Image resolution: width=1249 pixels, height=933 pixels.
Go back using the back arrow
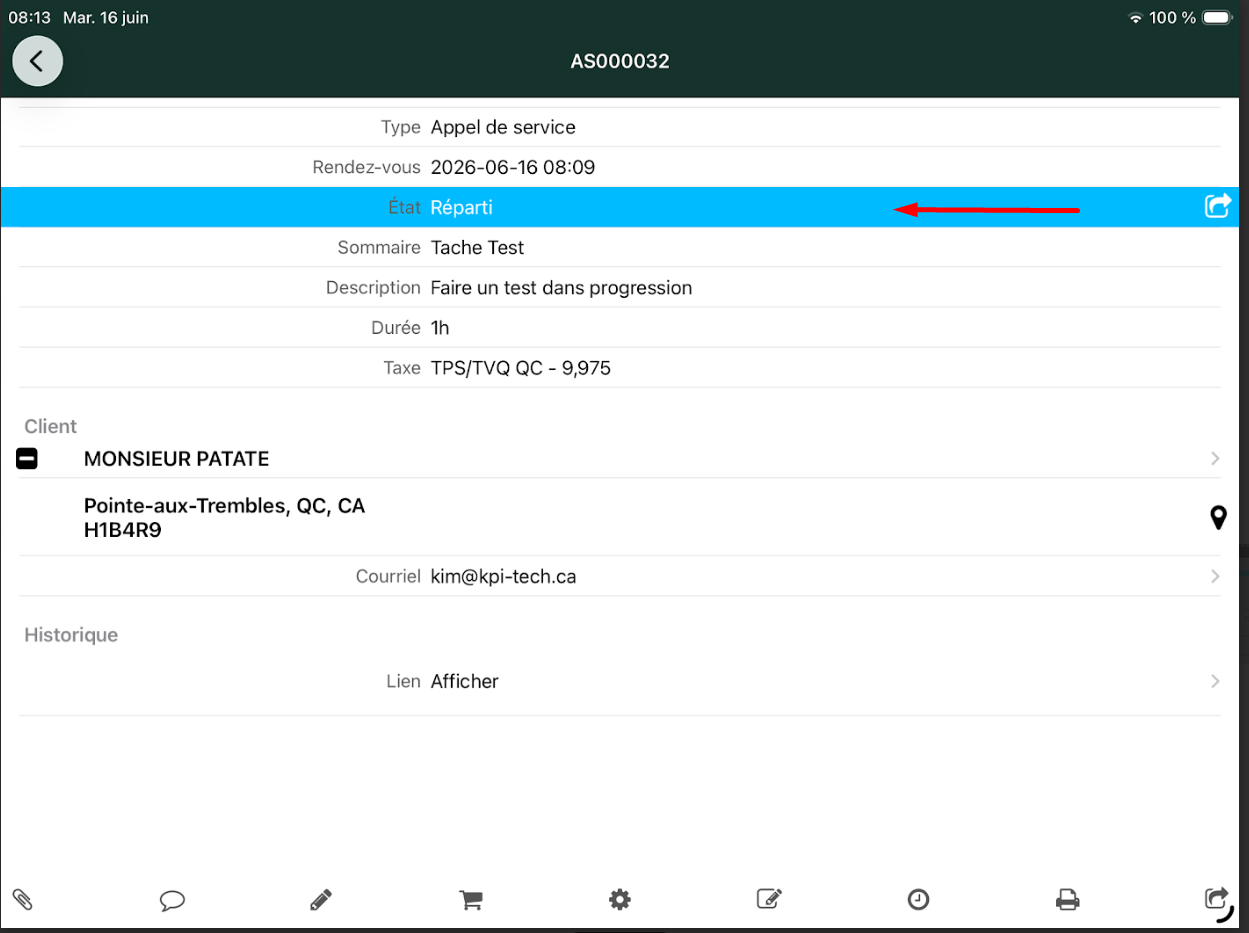coord(38,61)
